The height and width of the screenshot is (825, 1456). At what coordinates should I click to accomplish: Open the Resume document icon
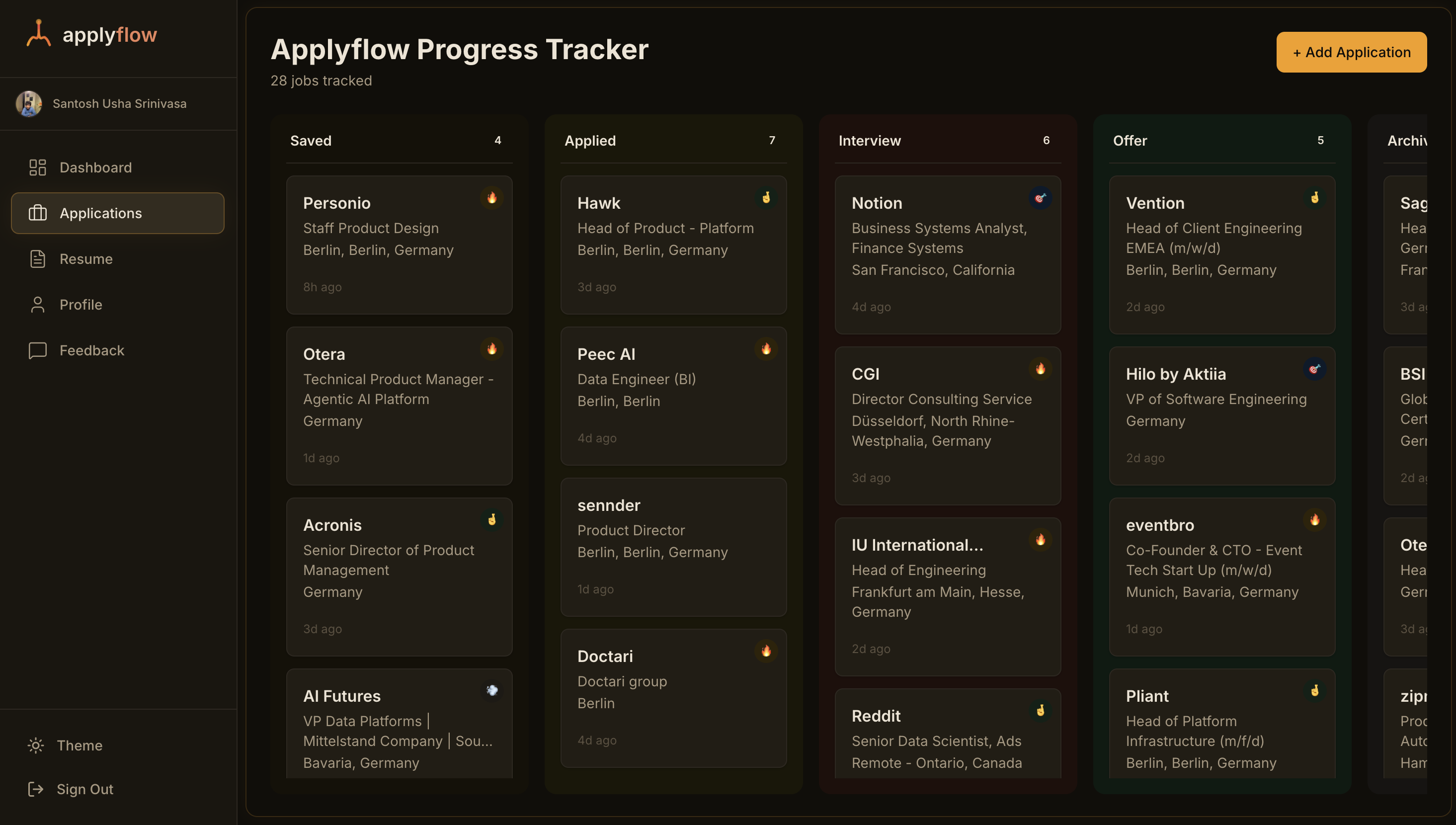[x=37, y=259]
